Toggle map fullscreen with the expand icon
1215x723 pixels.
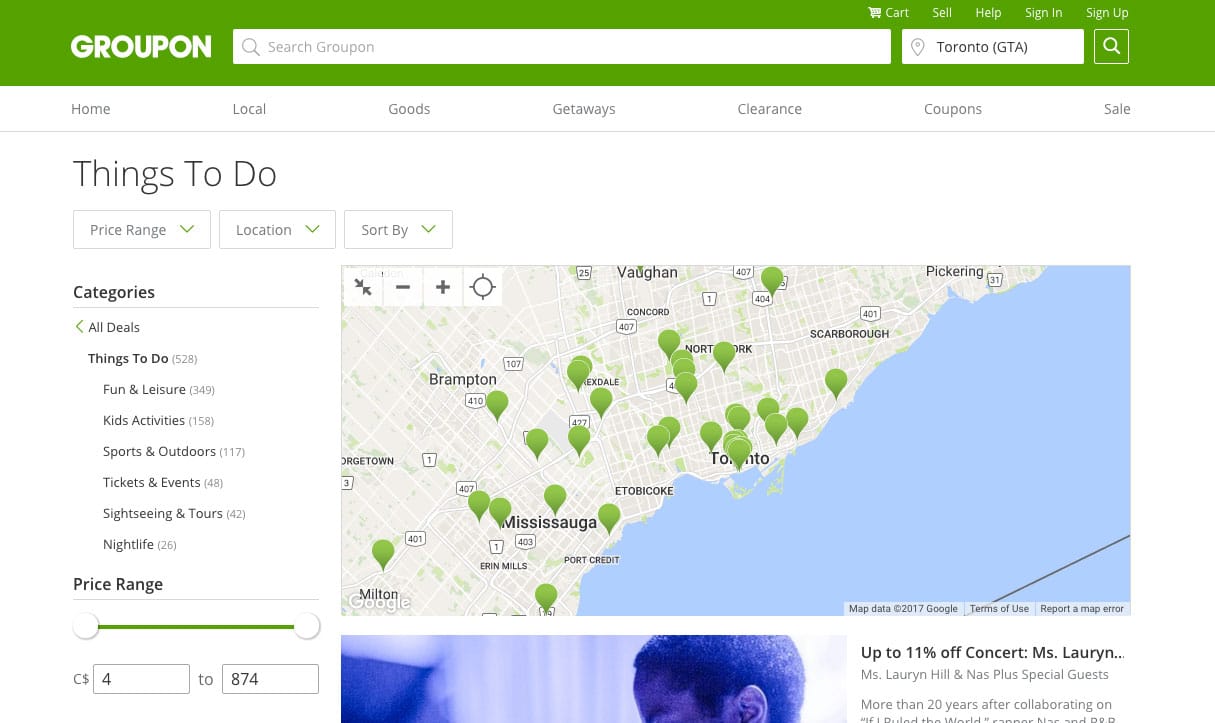pyautogui.click(x=362, y=287)
